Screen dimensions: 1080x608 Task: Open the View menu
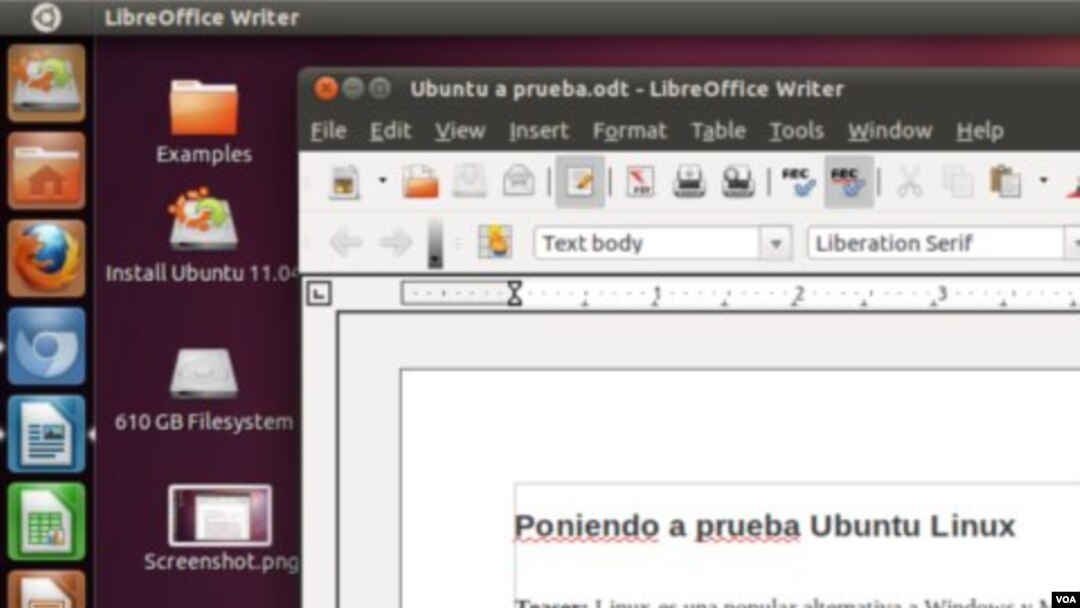[459, 131]
